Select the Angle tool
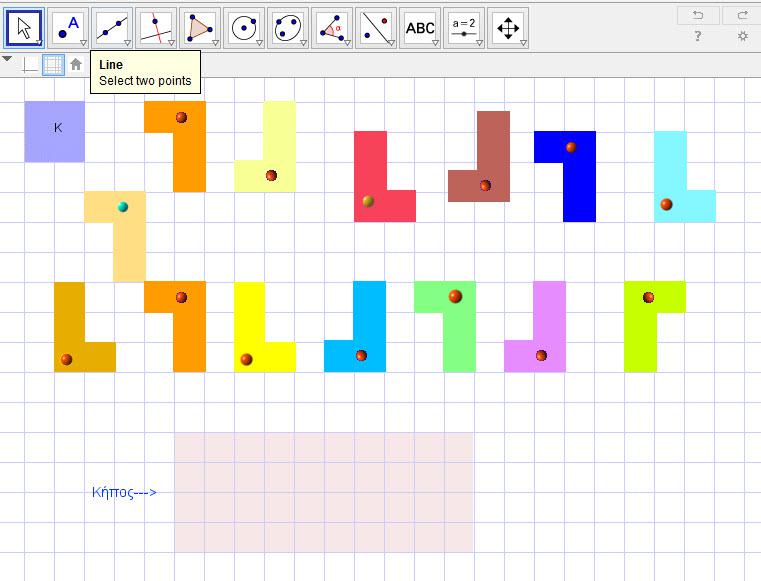 331,28
